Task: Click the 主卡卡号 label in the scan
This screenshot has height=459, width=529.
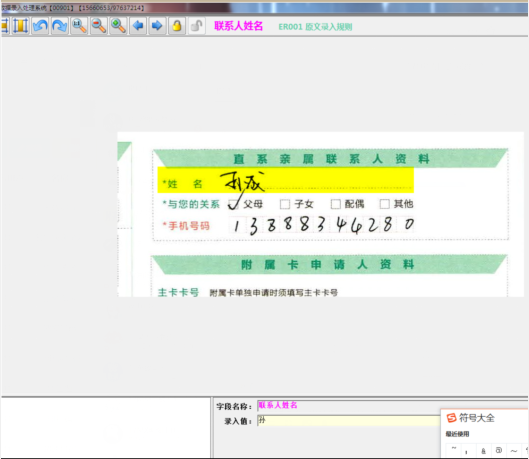Action: coord(178,292)
